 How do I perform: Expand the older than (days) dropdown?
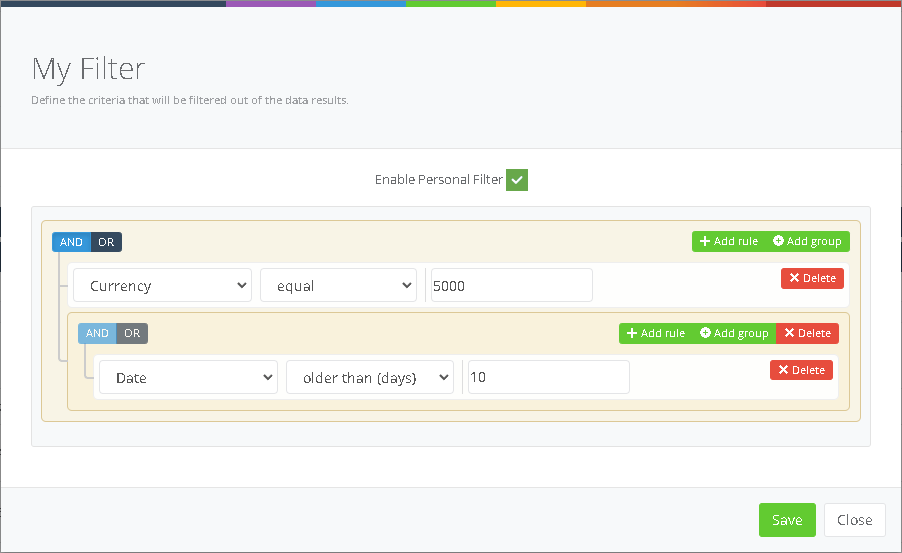(x=370, y=378)
